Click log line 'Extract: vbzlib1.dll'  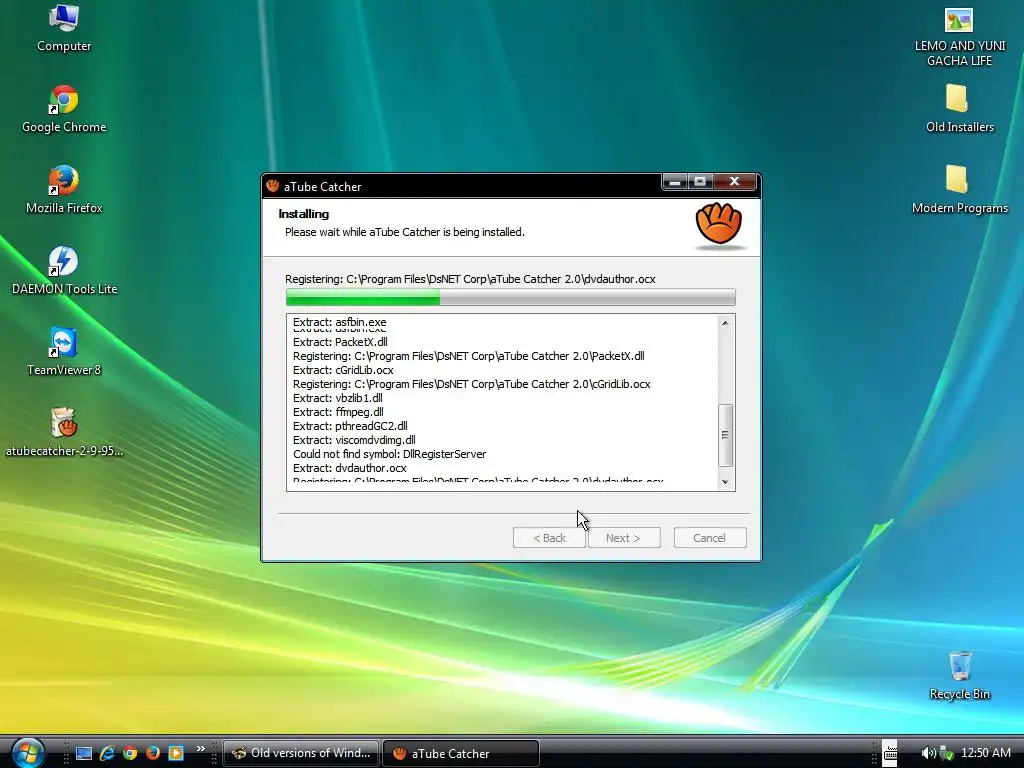pyautogui.click(x=338, y=398)
